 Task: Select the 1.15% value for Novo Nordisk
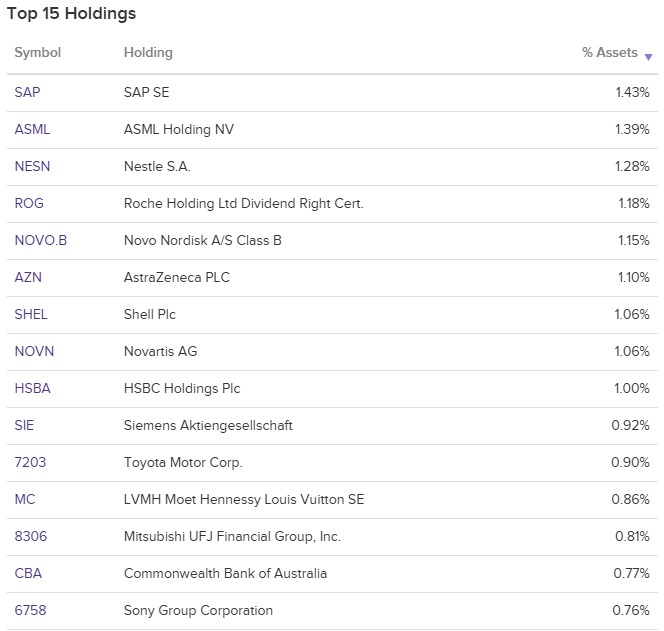pos(634,241)
